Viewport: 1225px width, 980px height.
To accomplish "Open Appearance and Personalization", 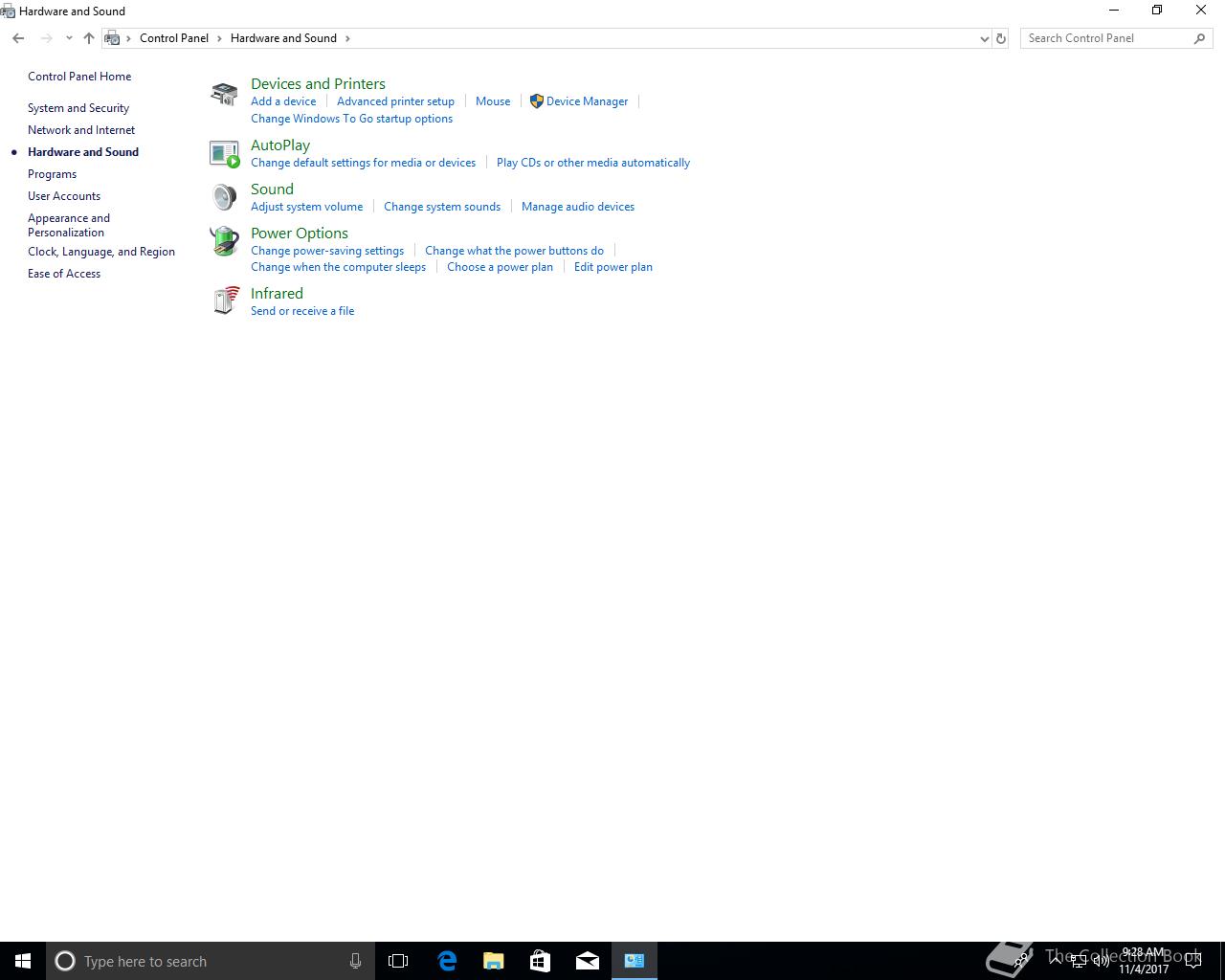I will [x=69, y=225].
